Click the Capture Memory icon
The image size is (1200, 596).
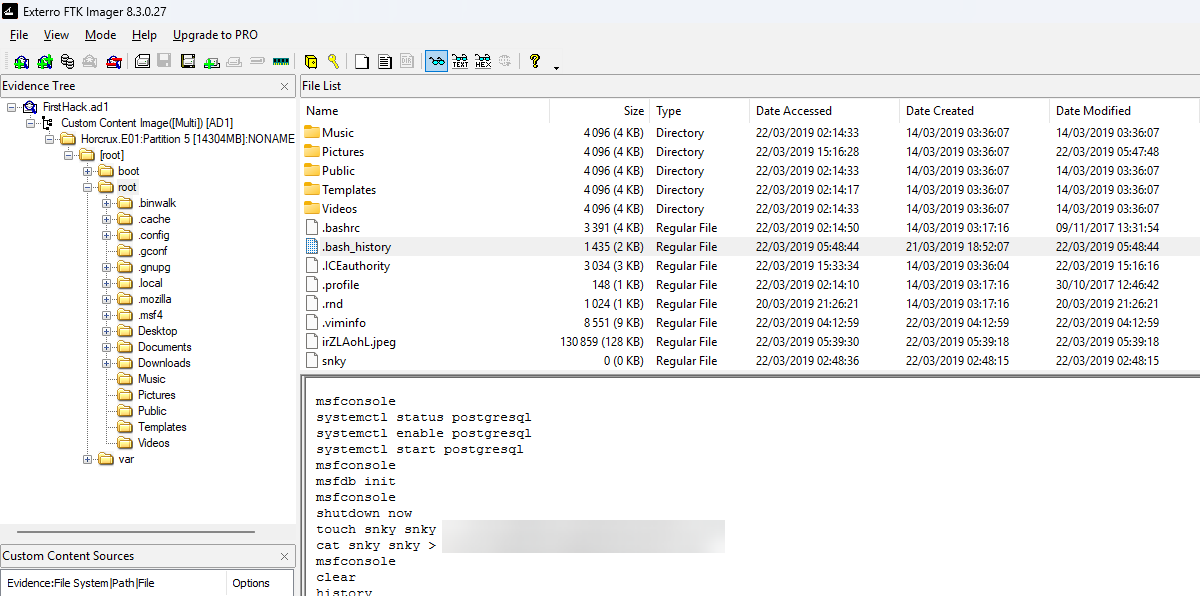280,61
